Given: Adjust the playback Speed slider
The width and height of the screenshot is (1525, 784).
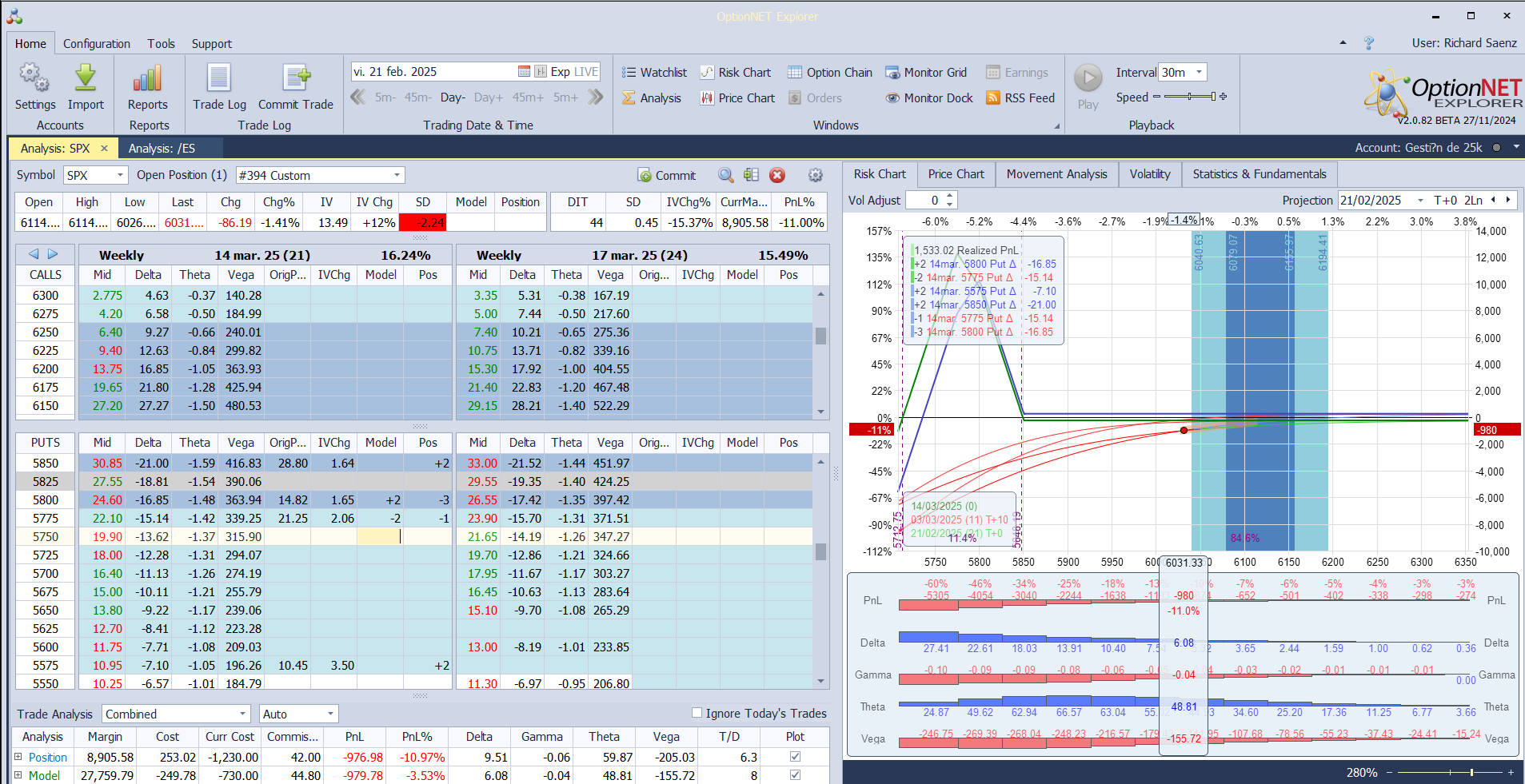Looking at the screenshot, I should tap(1189, 97).
